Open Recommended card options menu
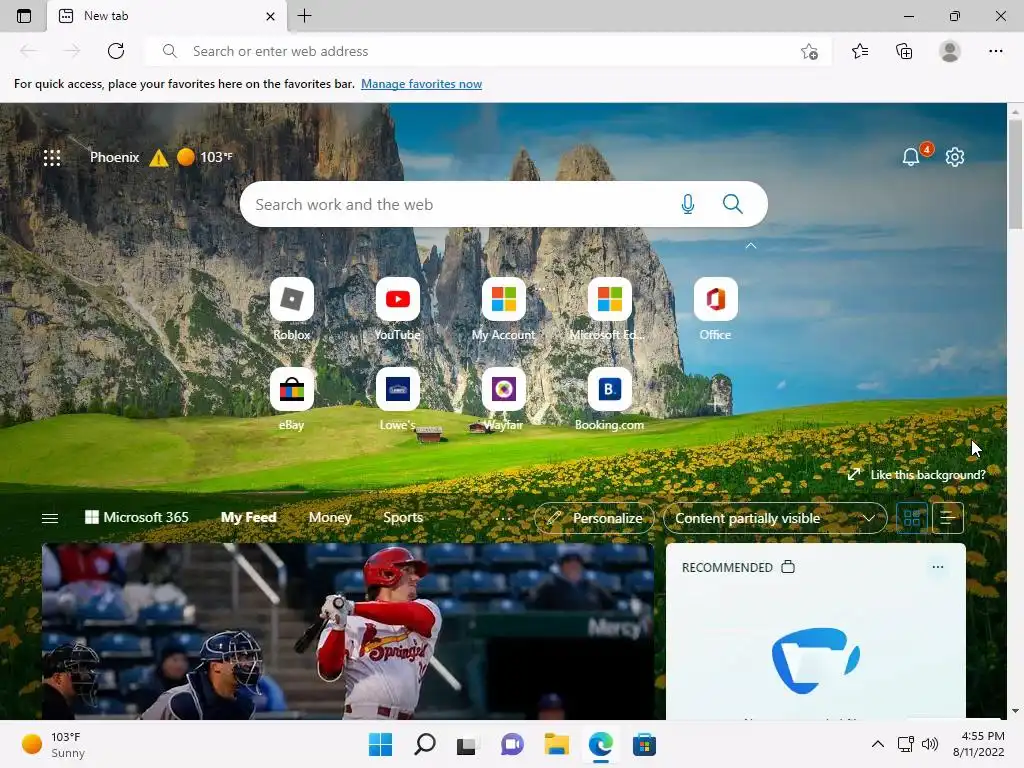This screenshot has width=1024, height=768. click(938, 567)
